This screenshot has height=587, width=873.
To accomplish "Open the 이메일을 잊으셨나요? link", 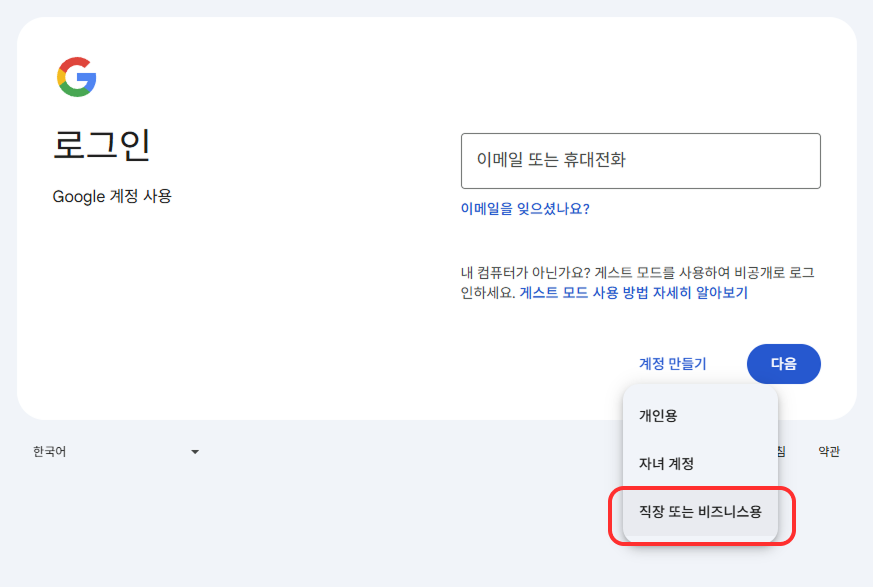I will click(x=525, y=209).
